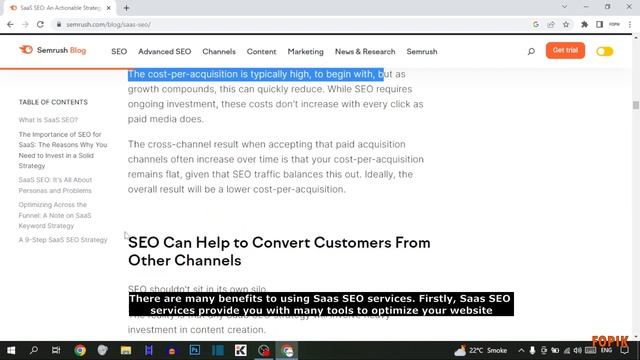This screenshot has height=360, width=640.
Task: Open the News & Research menu item
Action: 365,52
